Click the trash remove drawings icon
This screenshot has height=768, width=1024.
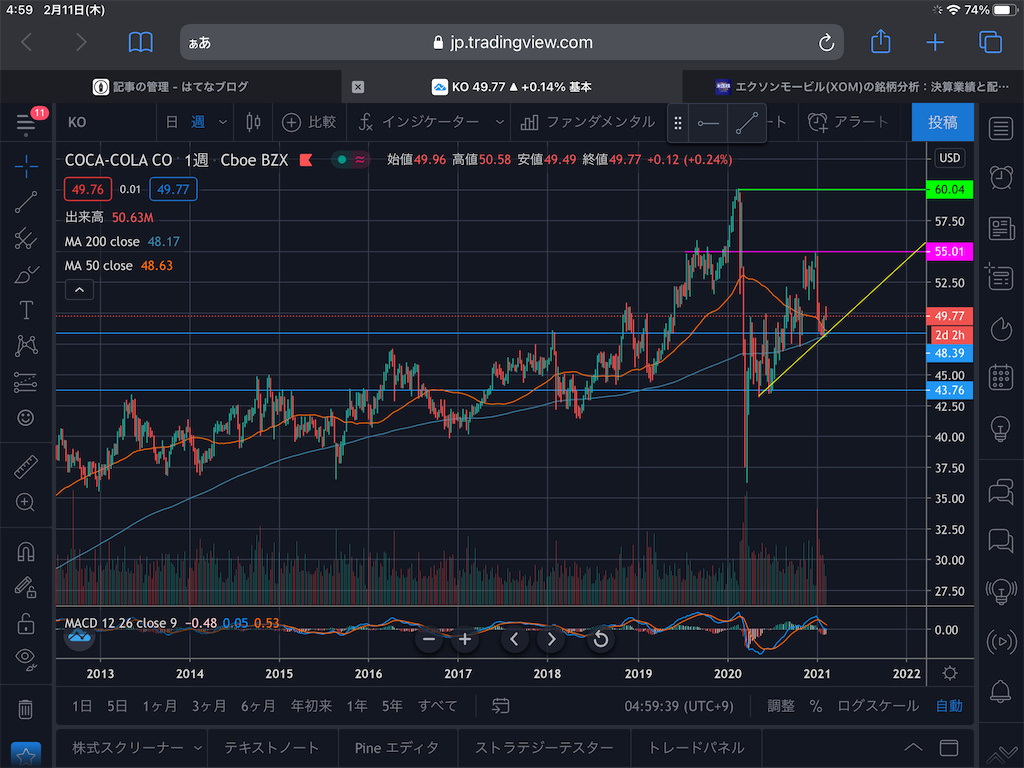coord(25,709)
